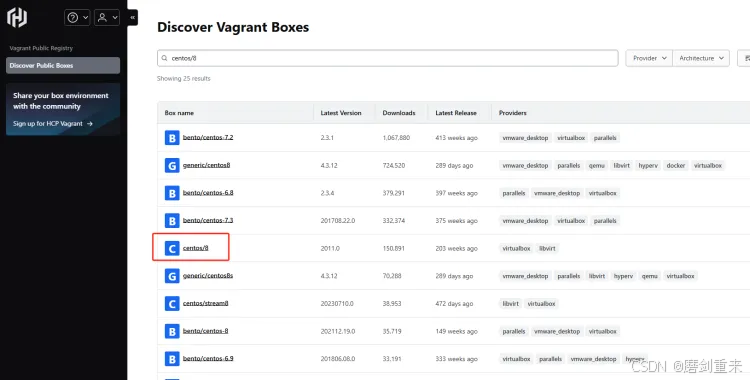The image size is (750, 380).
Task: Click the vmware_desktop tag in bento/centos-7.2 row
Action: 525,138
